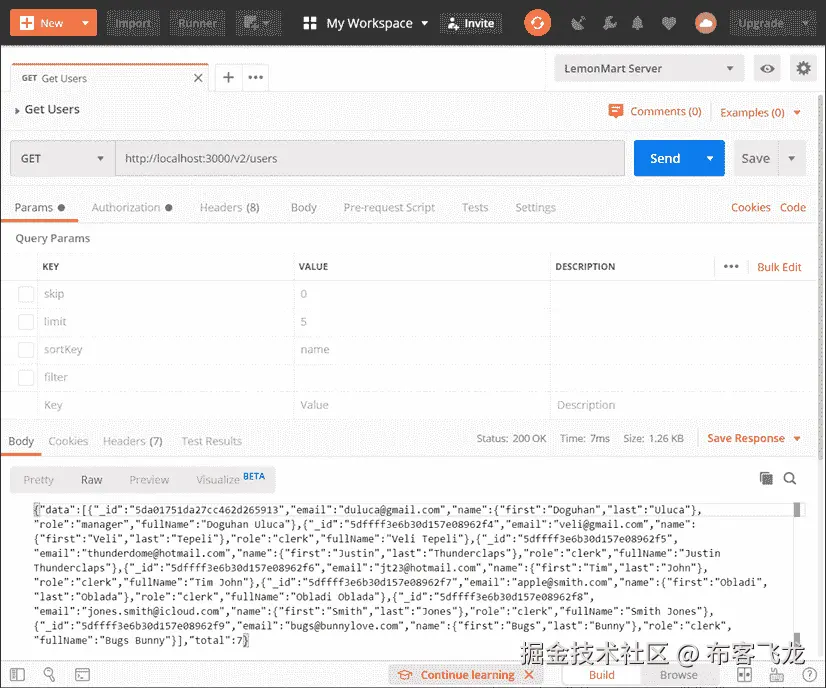Click the Import button
The width and height of the screenshot is (826, 688).
(133, 23)
